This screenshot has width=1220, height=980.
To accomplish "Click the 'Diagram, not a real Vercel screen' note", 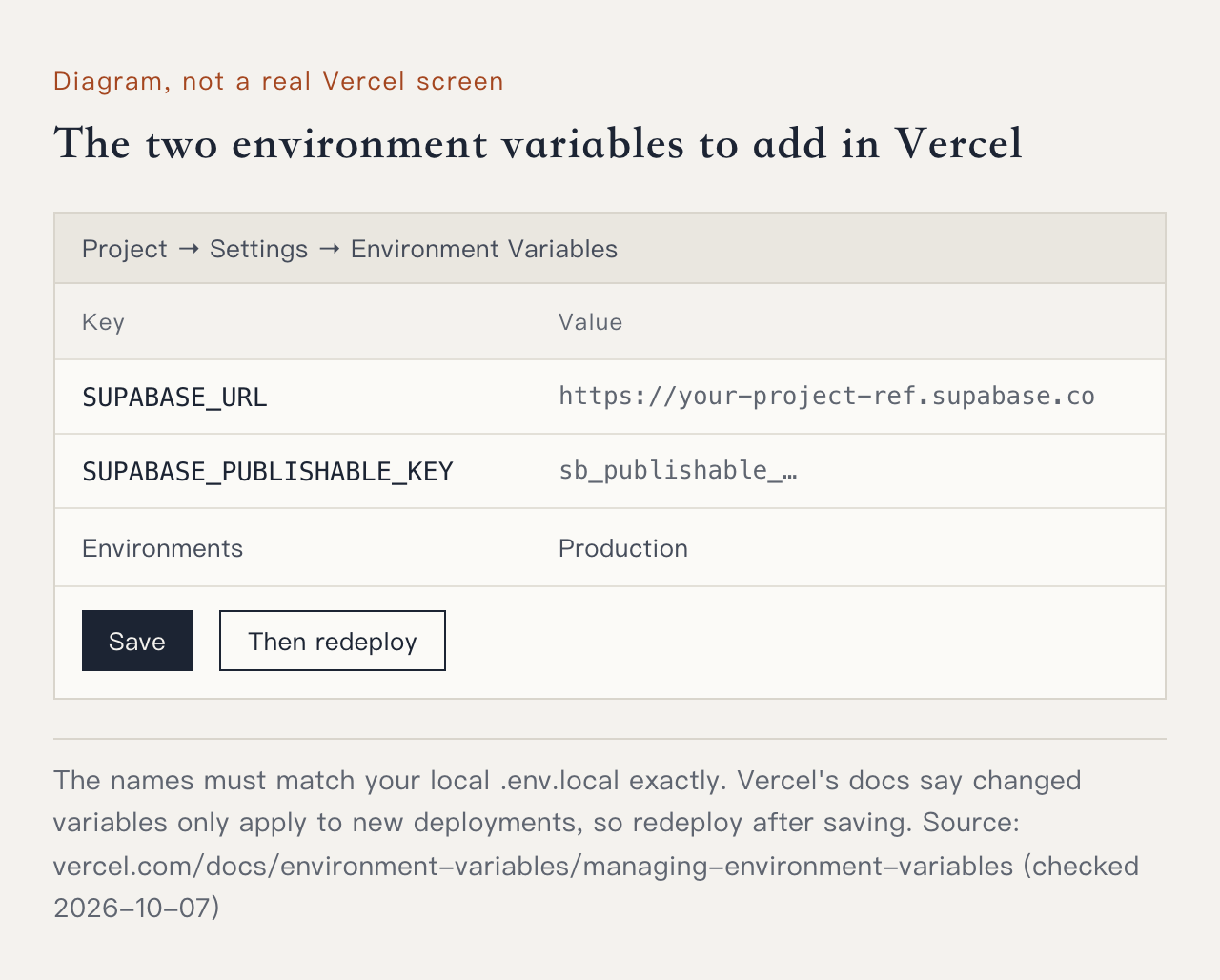I will coord(278,81).
